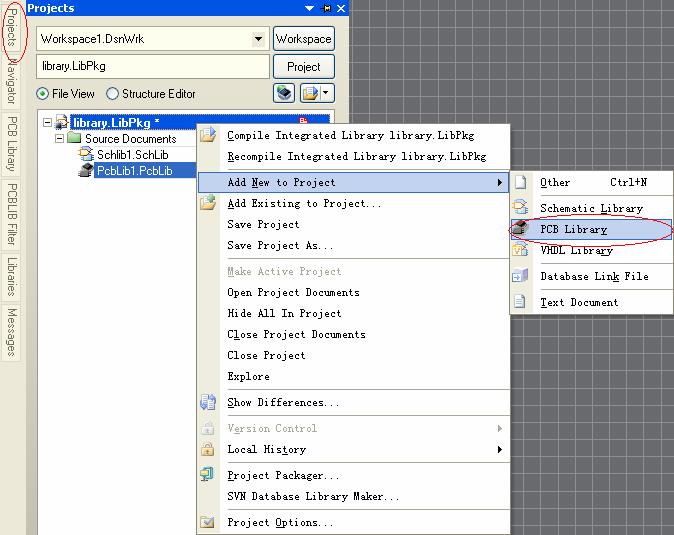The width and height of the screenshot is (674, 535).
Task: Click the Project button
Action: (x=303, y=67)
